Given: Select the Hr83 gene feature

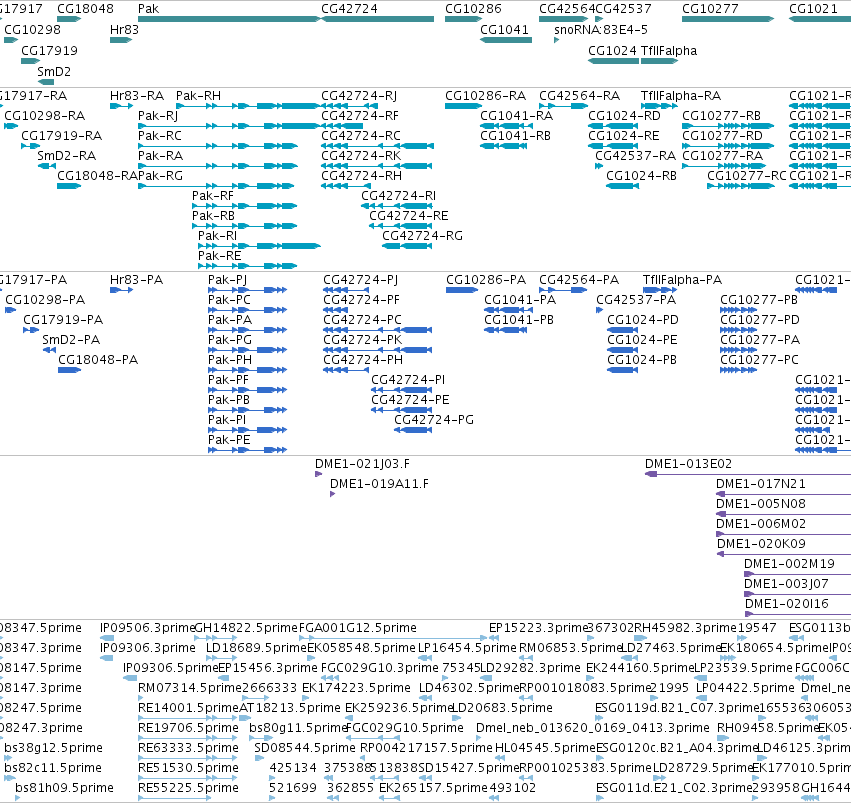Looking at the screenshot, I should point(121,40).
